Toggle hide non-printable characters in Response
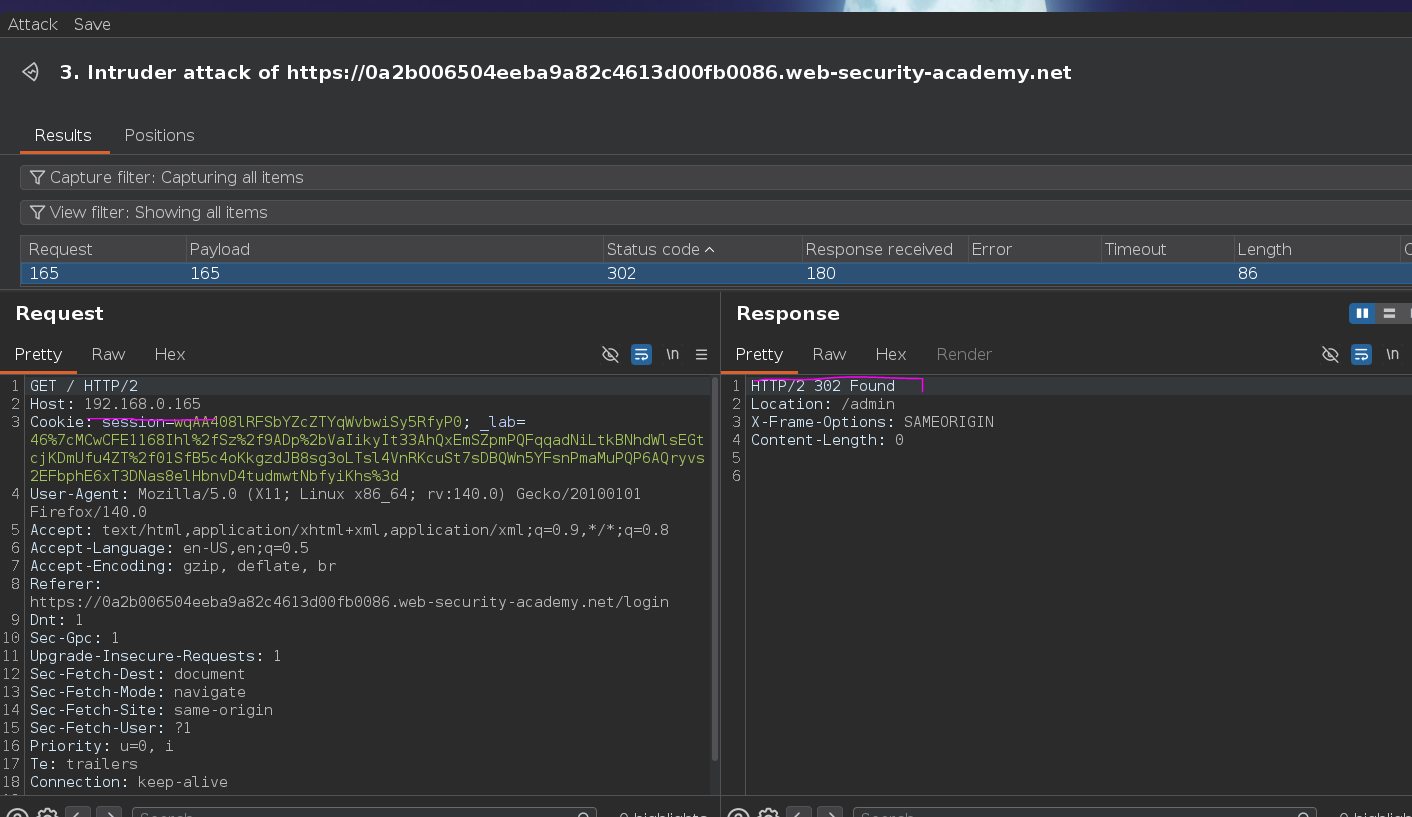 [1330, 354]
